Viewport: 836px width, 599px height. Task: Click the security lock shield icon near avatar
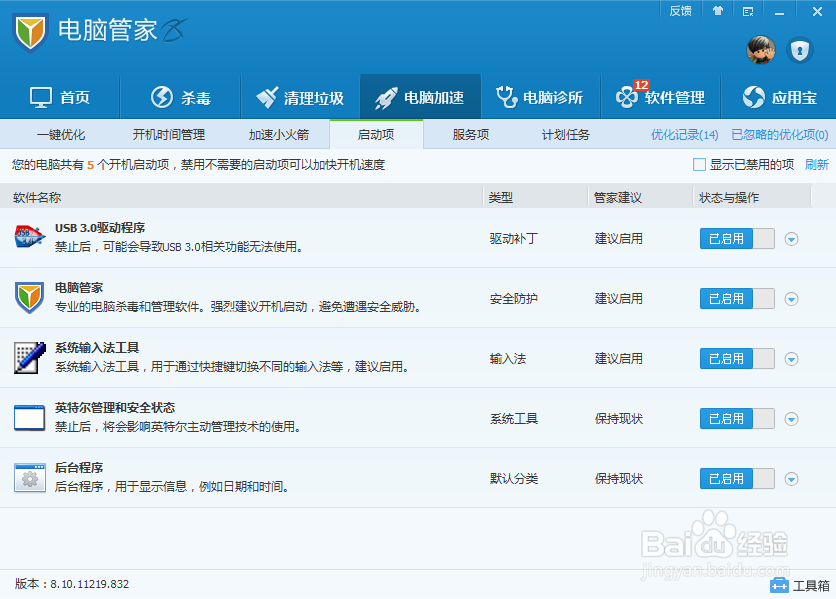[799, 50]
